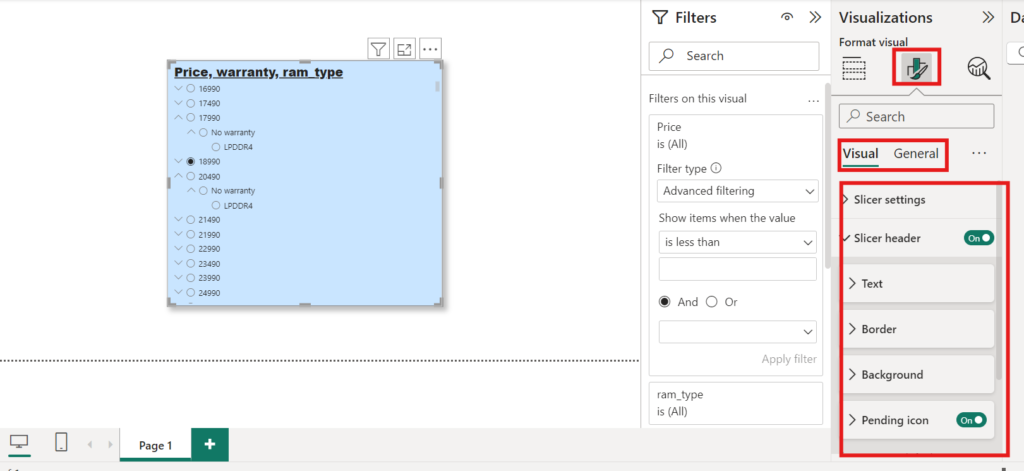Select the Build visual icon
Viewport: 1024px width, 471px height.
[x=855, y=68]
